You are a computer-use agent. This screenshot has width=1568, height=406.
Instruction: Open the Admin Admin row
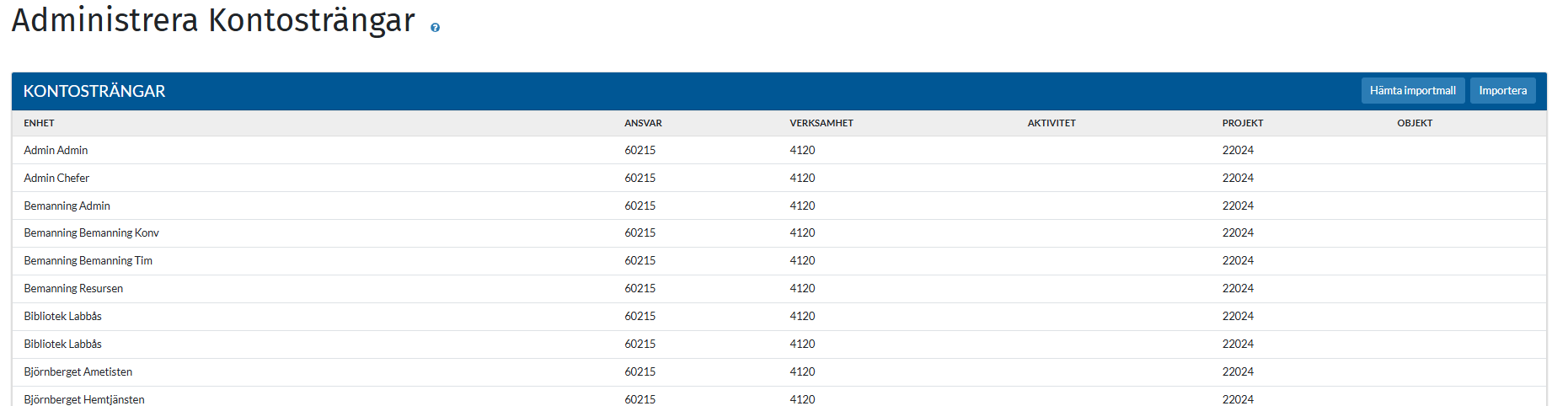pos(56,150)
